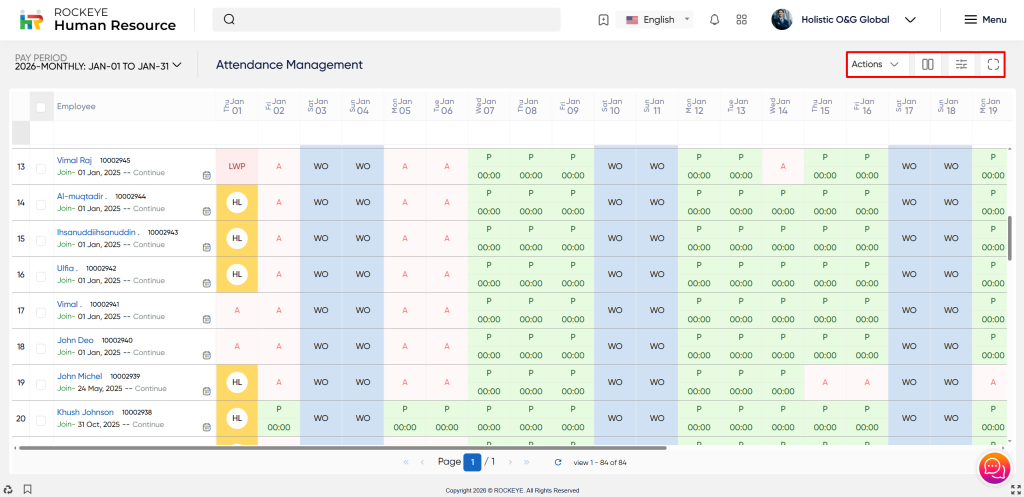
Task: Click into the top search field
Action: click(390, 20)
